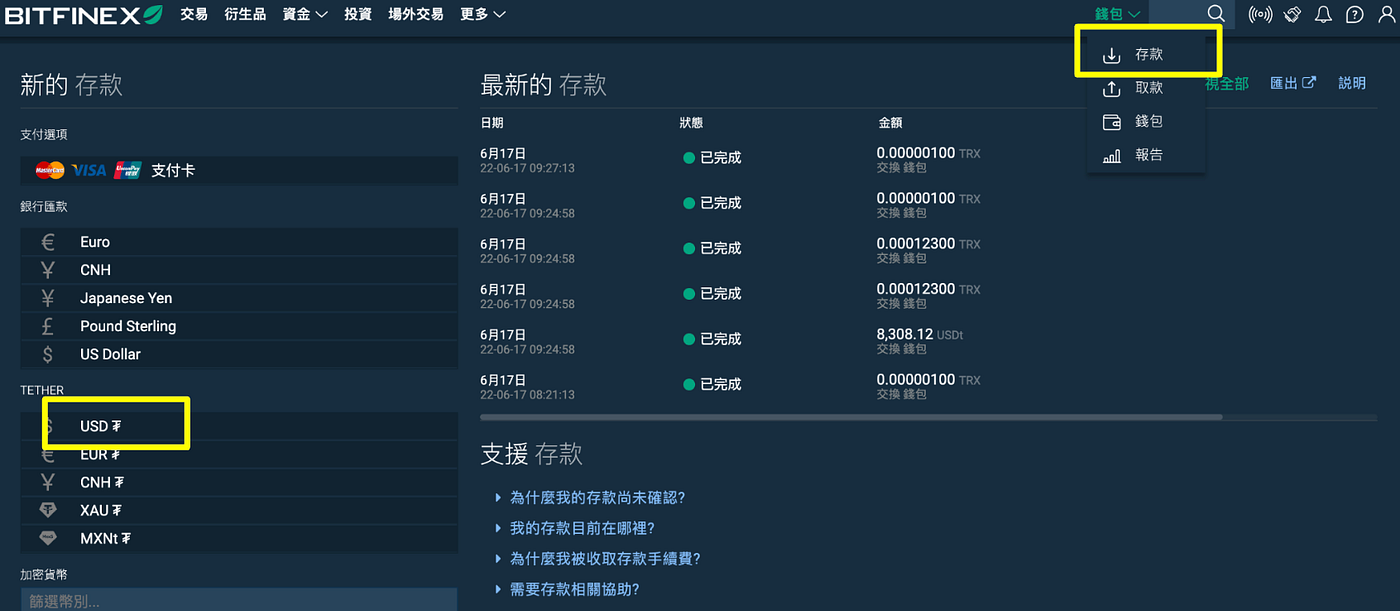The height and width of the screenshot is (611, 1400).
Task: Click the wallet icon beside 錢包 in dropdown
Action: [1111, 122]
